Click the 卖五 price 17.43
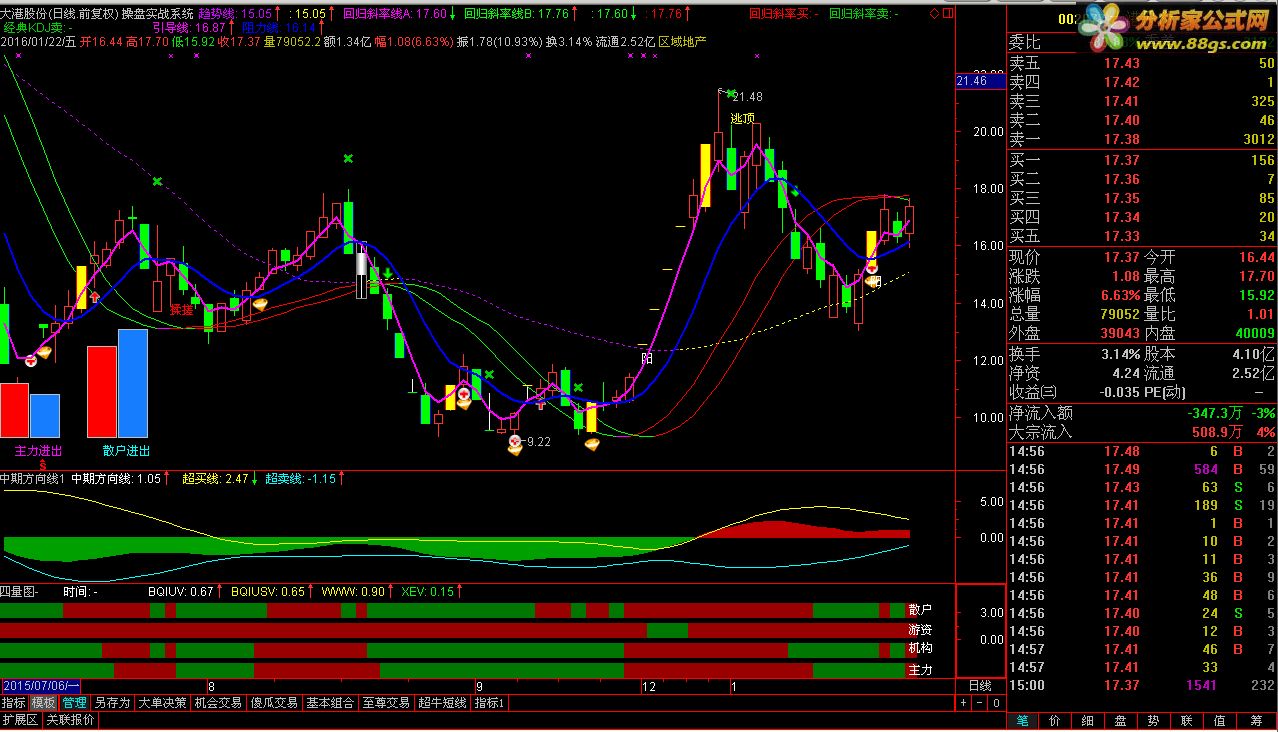 (x=1121, y=63)
